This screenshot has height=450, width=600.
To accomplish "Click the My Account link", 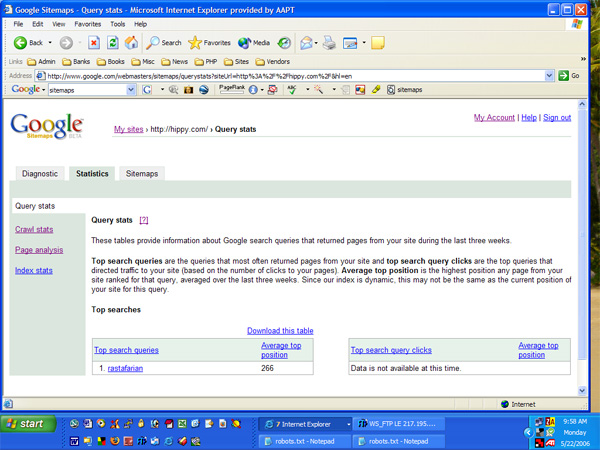I will coord(494,117).
